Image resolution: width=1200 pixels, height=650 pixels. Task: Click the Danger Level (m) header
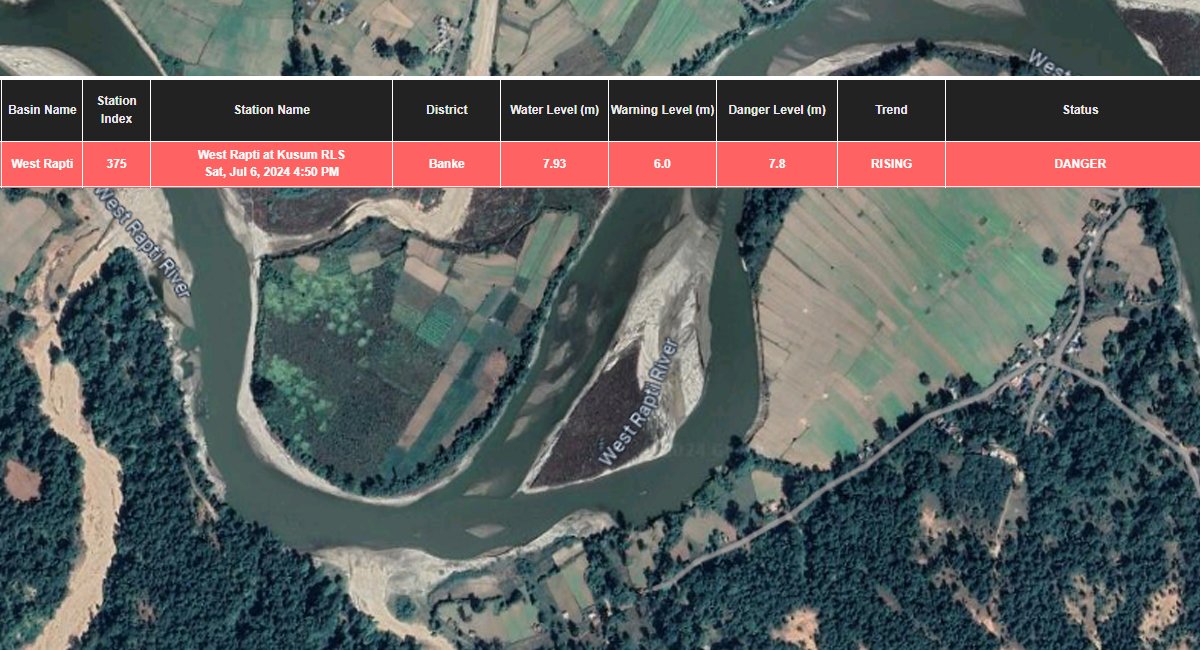coord(777,110)
